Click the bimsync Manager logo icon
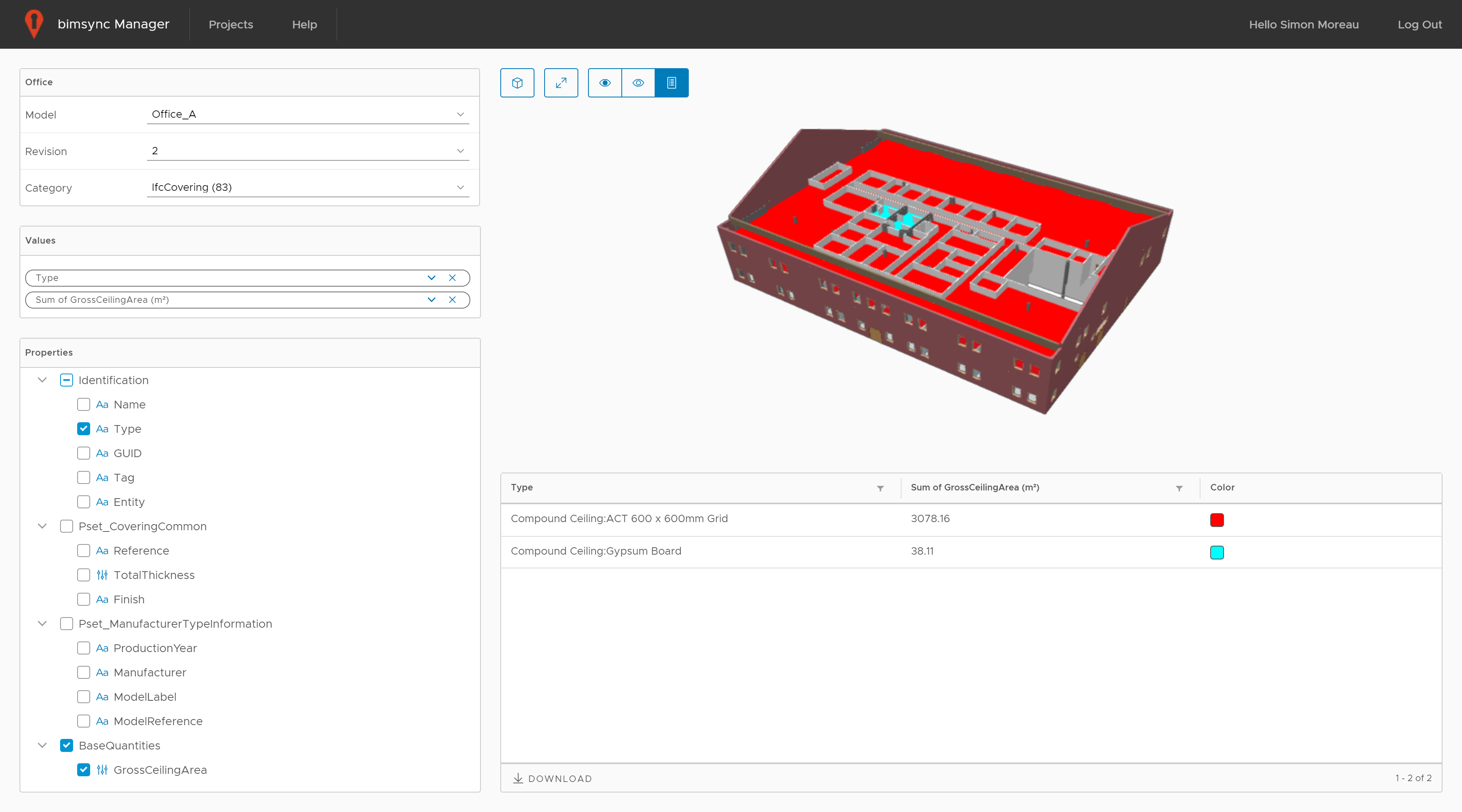Image resolution: width=1462 pixels, height=812 pixels. tap(34, 24)
